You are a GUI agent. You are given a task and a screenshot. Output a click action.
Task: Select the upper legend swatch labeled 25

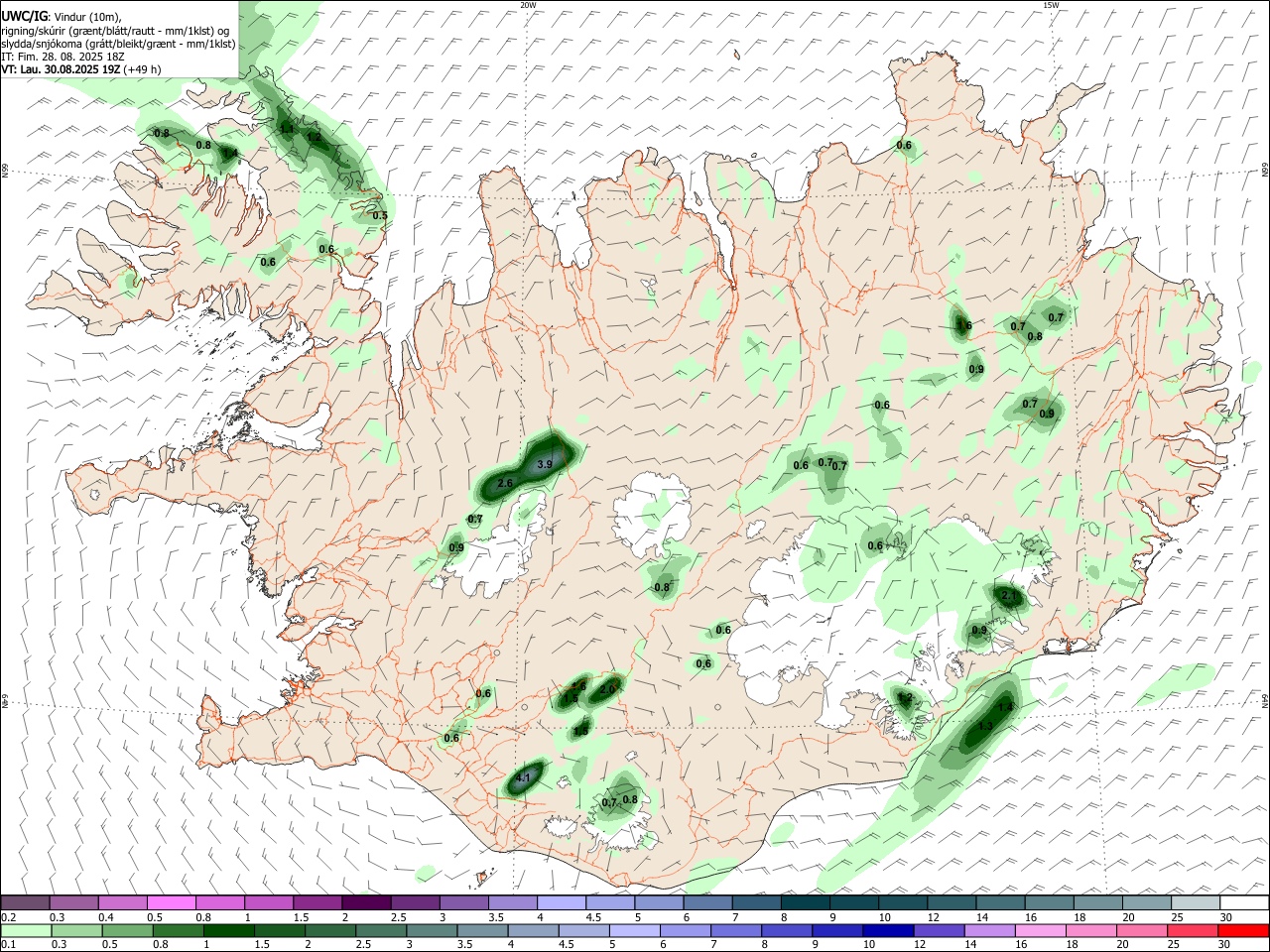click(x=1195, y=902)
